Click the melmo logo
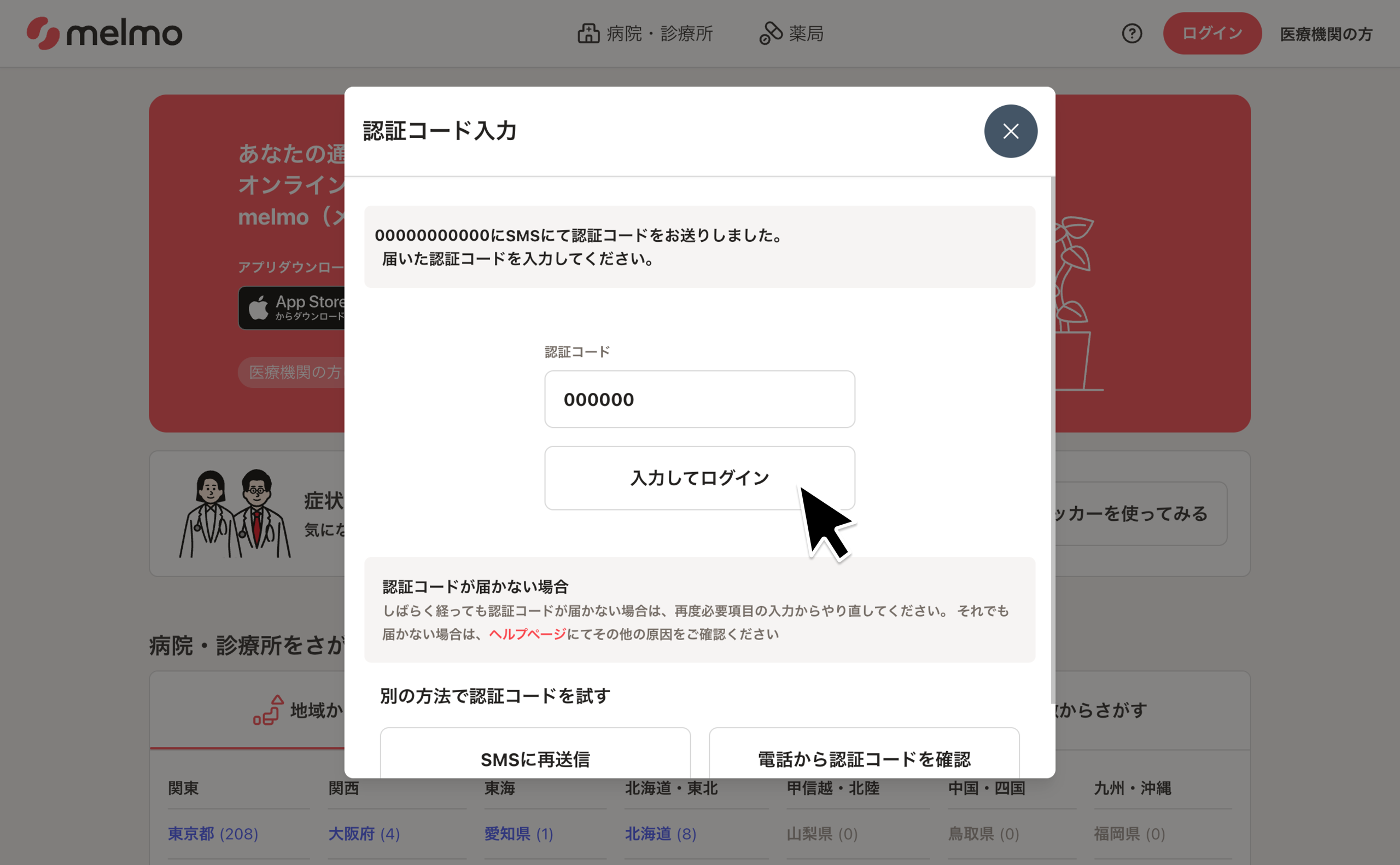This screenshot has width=1400, height=865. (x=104, y=33)
